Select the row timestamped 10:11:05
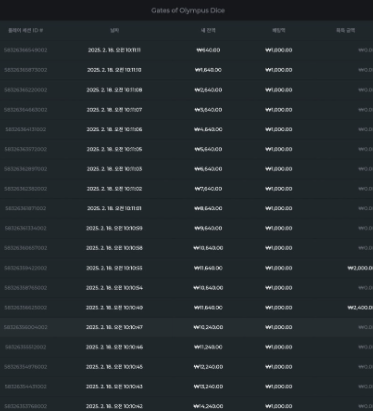The width and height of the screenshot is (373, 411). click(x=186, y=149)
